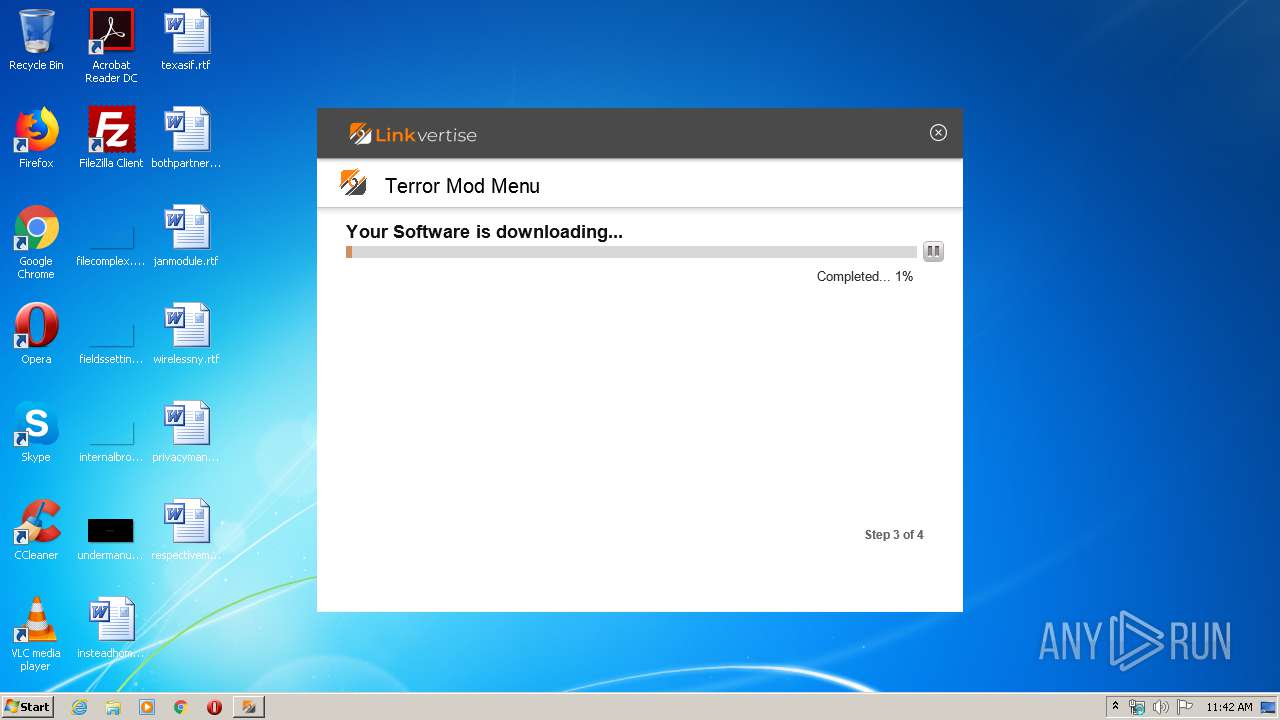Open the Windows Start menu
This screenshot has width=1280, height=720.
coord(28,706)
